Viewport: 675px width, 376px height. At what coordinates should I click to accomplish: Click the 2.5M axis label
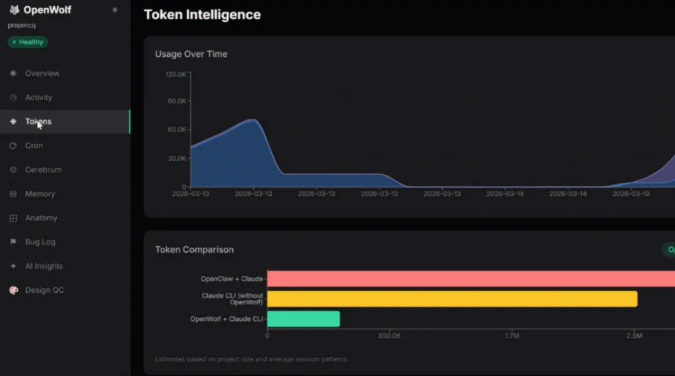[x=634, y=336]
